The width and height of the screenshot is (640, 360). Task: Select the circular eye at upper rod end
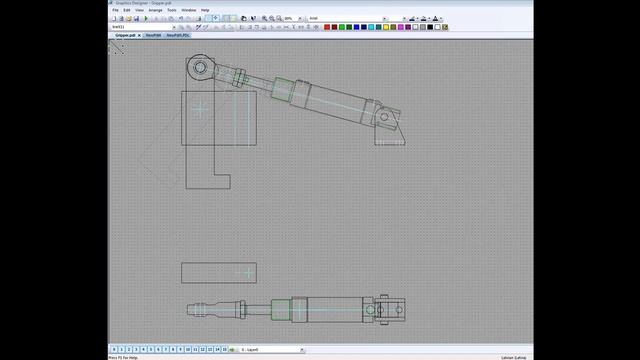click(200, 67)
